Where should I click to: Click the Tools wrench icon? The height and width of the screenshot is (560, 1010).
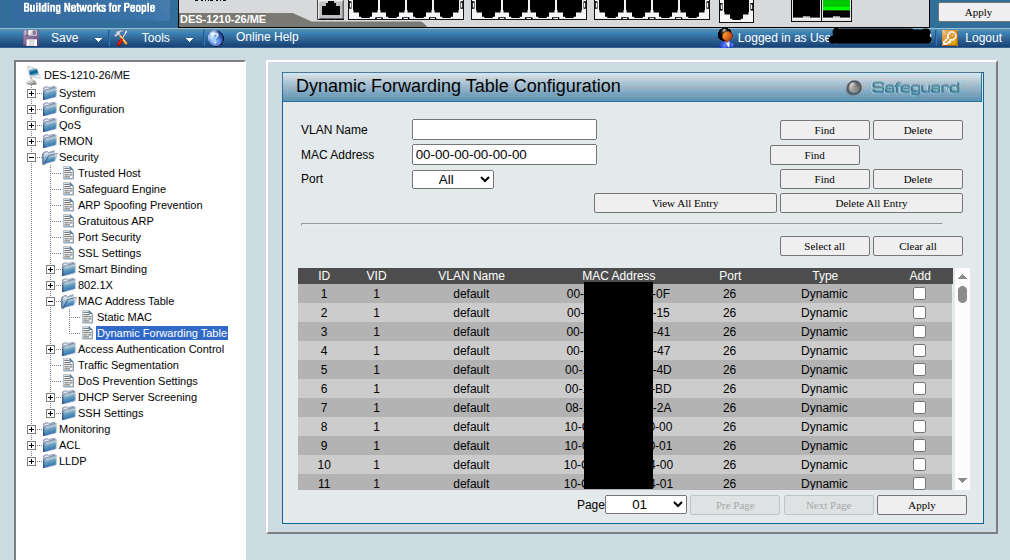[x=122, y=38]
